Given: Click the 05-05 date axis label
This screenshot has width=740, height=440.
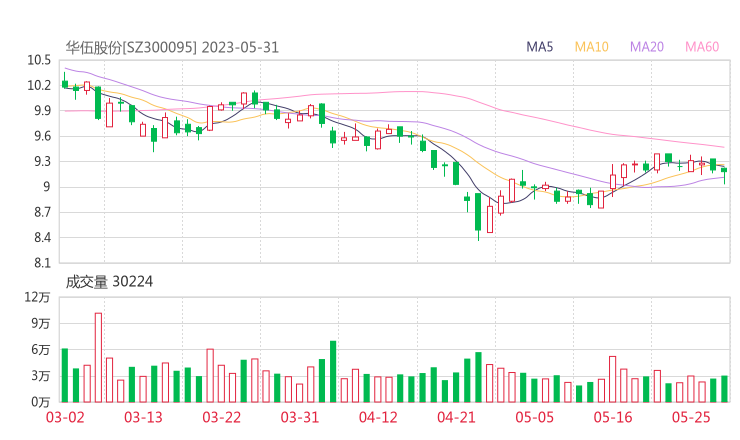Looking at the screenshot, I should coord(535,417).
